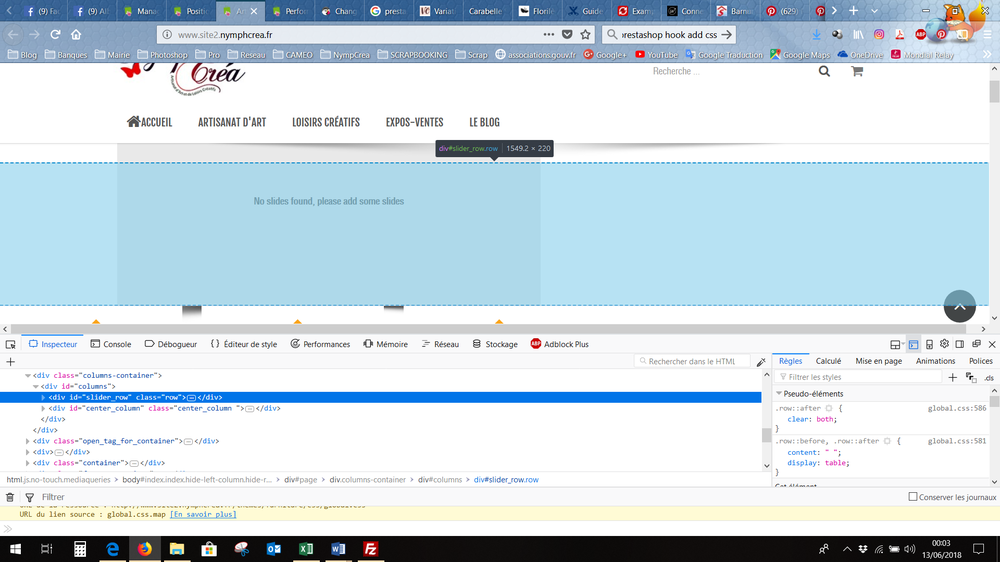
Task: Open the Polices sidebar tab
Action: pos(981,361)
